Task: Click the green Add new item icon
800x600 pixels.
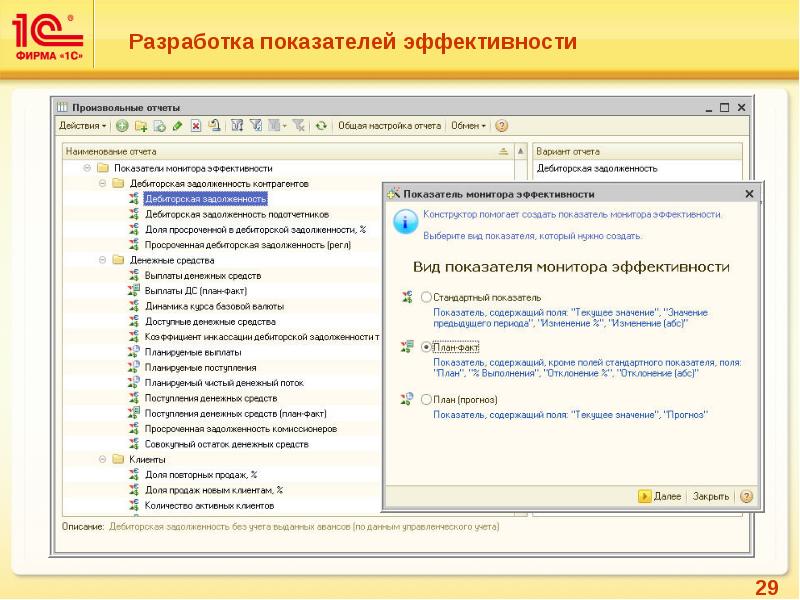Action: (122, 126)
